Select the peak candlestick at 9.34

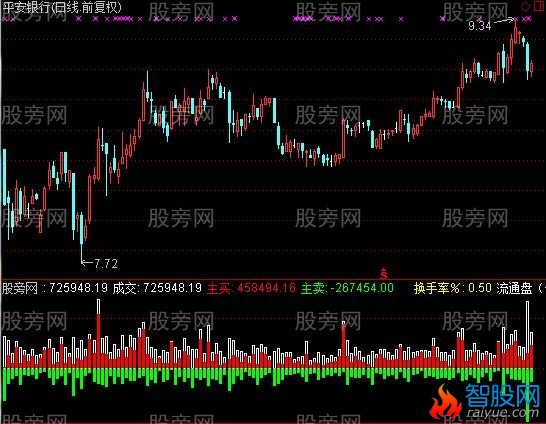[516, 35]
